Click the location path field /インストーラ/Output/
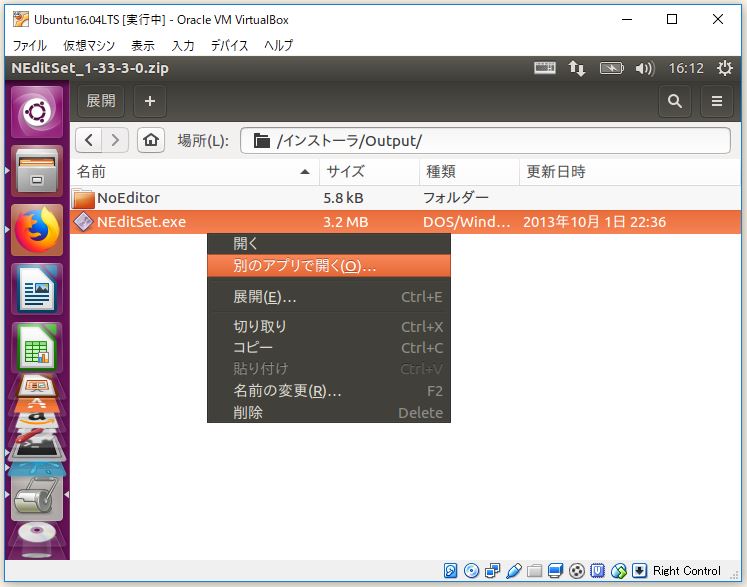The image size is (747, 587). (485, 141)
